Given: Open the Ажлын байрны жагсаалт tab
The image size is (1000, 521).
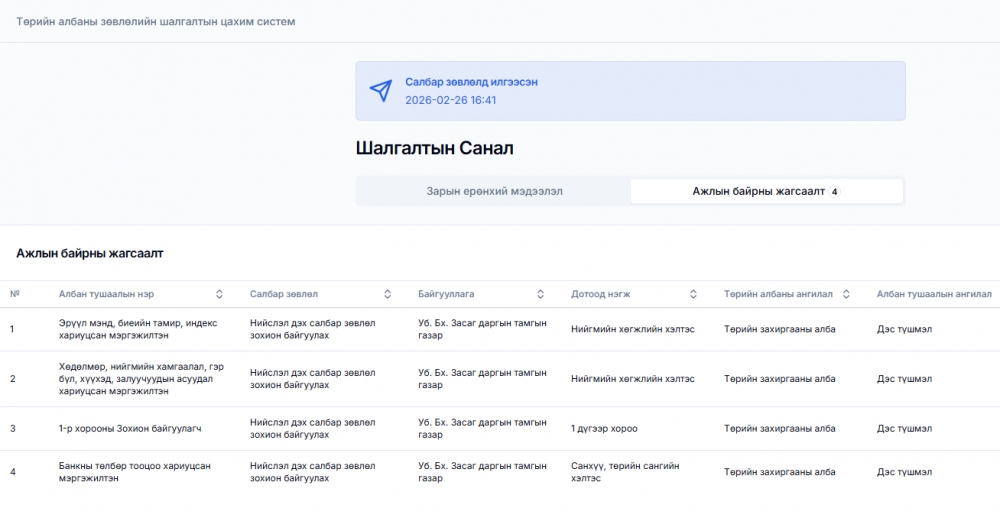Looking at the screenshot, I should coord(767,191).
